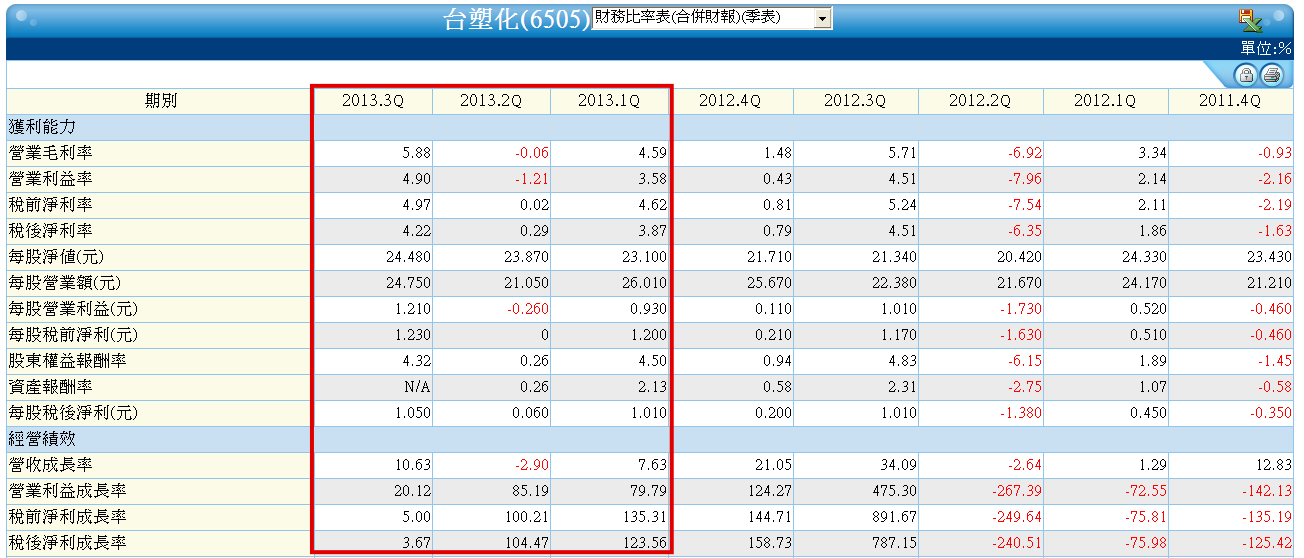This screenshot has height=558, width=1304.
Task: Select 每股營業額 value 25.670 for 2012.4Q
Action: coord(770,283)
